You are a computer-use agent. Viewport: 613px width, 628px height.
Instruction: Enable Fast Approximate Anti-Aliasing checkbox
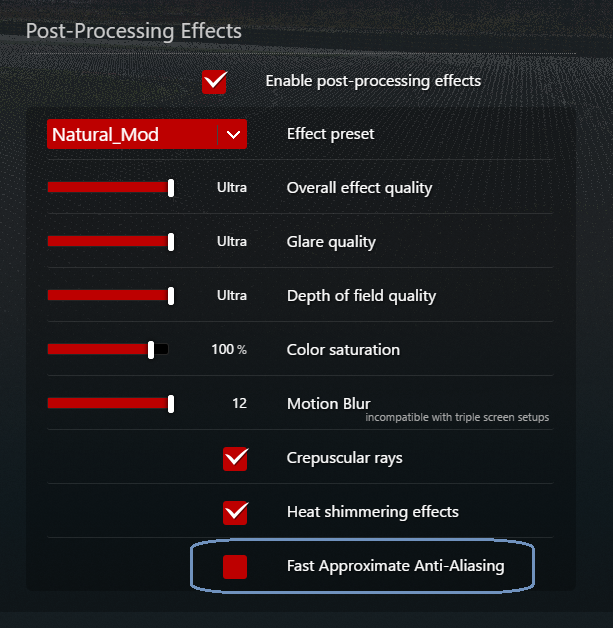pos(235,566)
